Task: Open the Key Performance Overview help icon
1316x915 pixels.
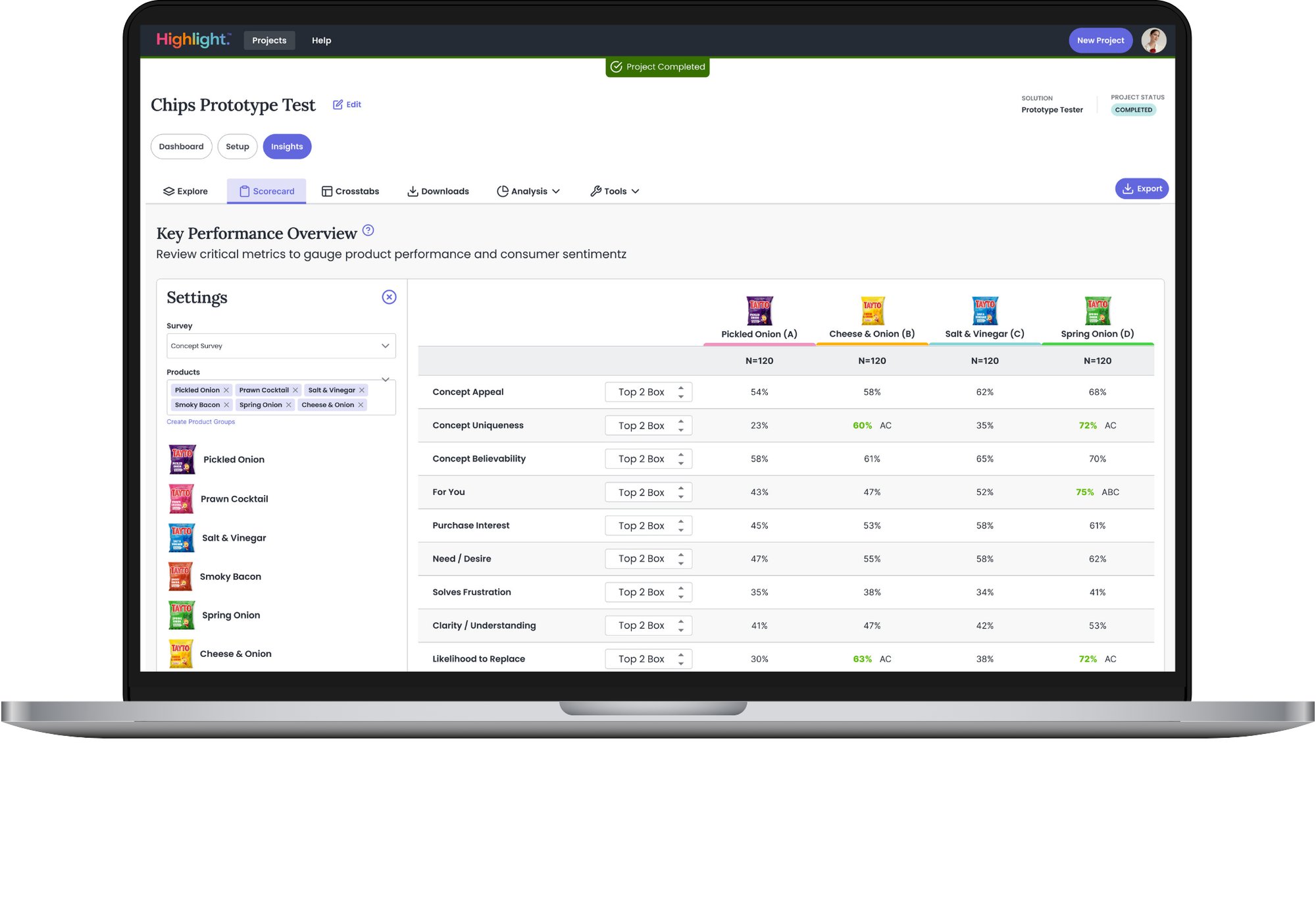Action: [368, 231]
